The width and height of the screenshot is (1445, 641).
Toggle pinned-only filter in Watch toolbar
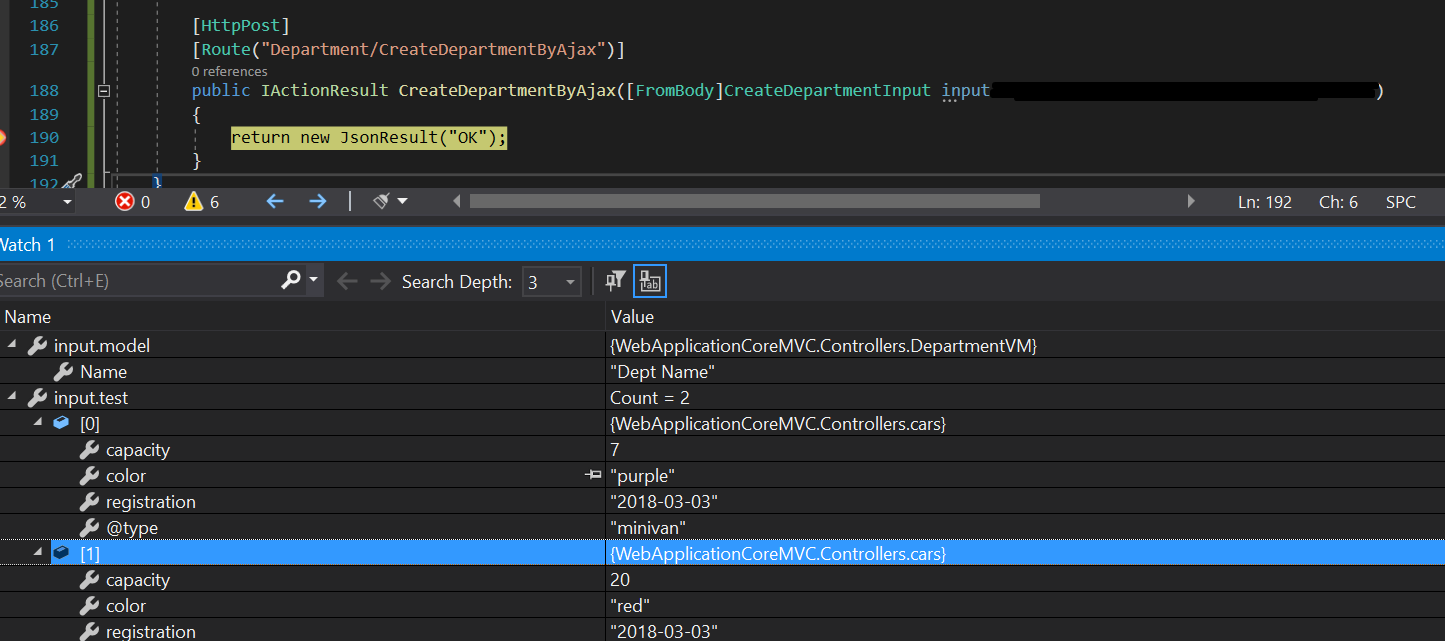615,281
